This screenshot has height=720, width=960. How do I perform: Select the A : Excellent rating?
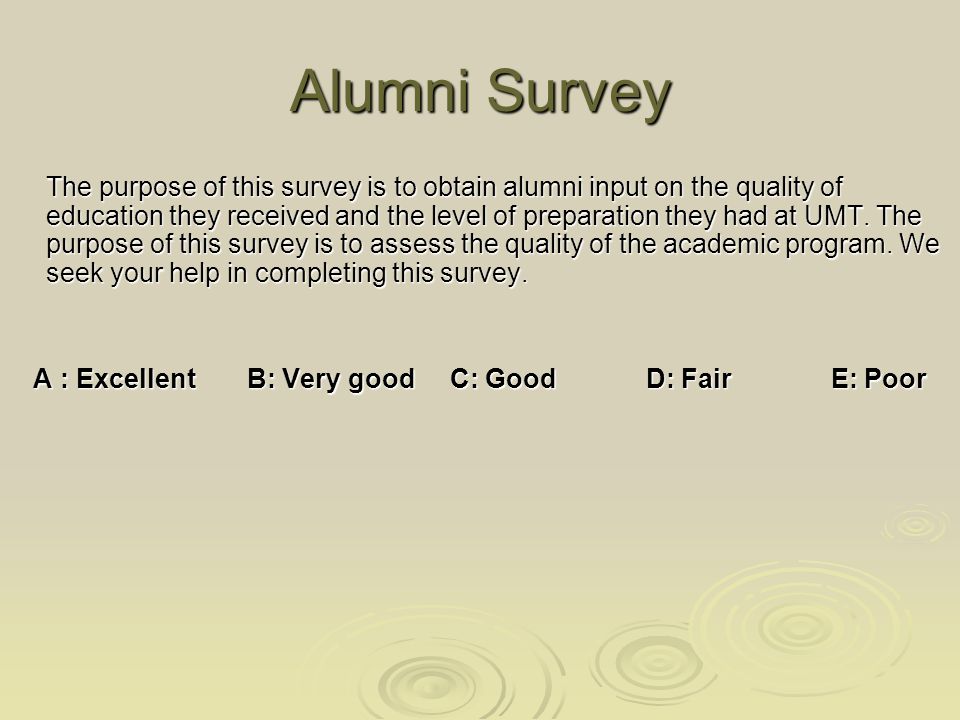pos(114,378)
